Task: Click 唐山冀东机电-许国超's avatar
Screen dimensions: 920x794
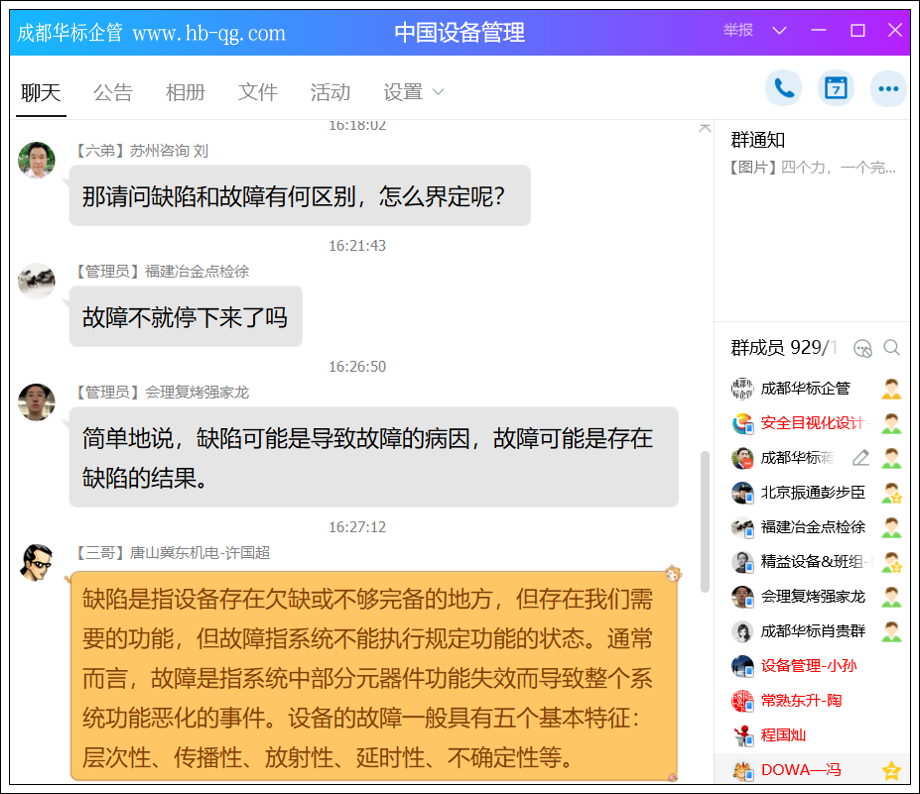Action: pos(37,562)
